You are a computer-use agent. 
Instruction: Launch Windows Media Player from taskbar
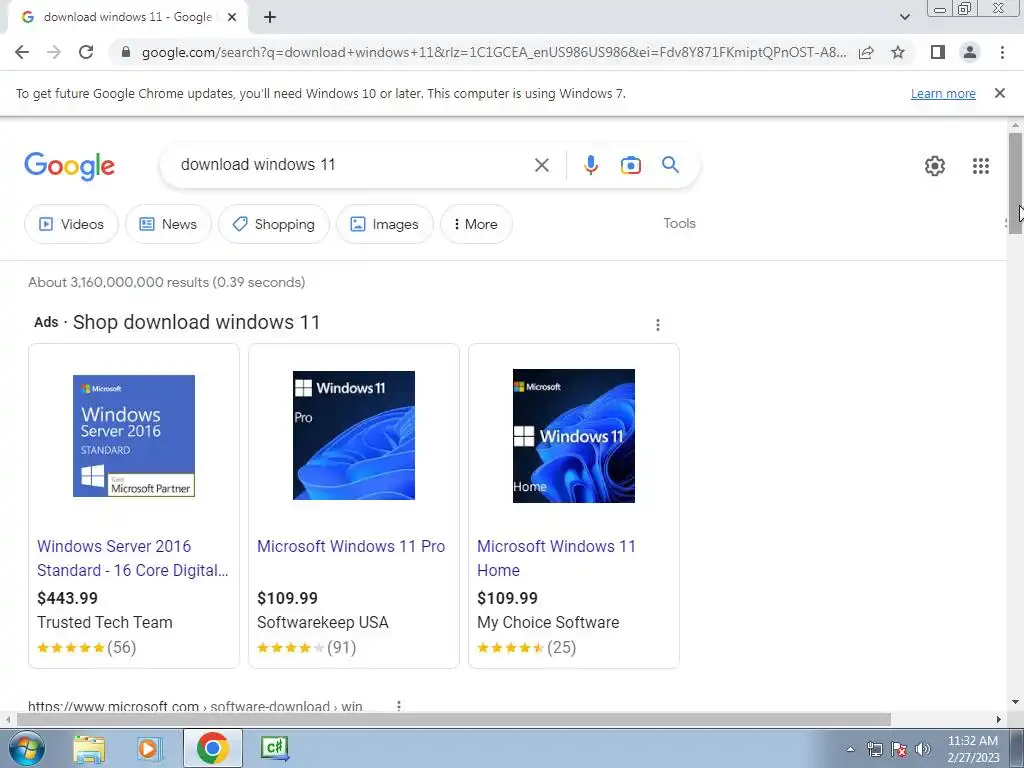tap(149, 748)
